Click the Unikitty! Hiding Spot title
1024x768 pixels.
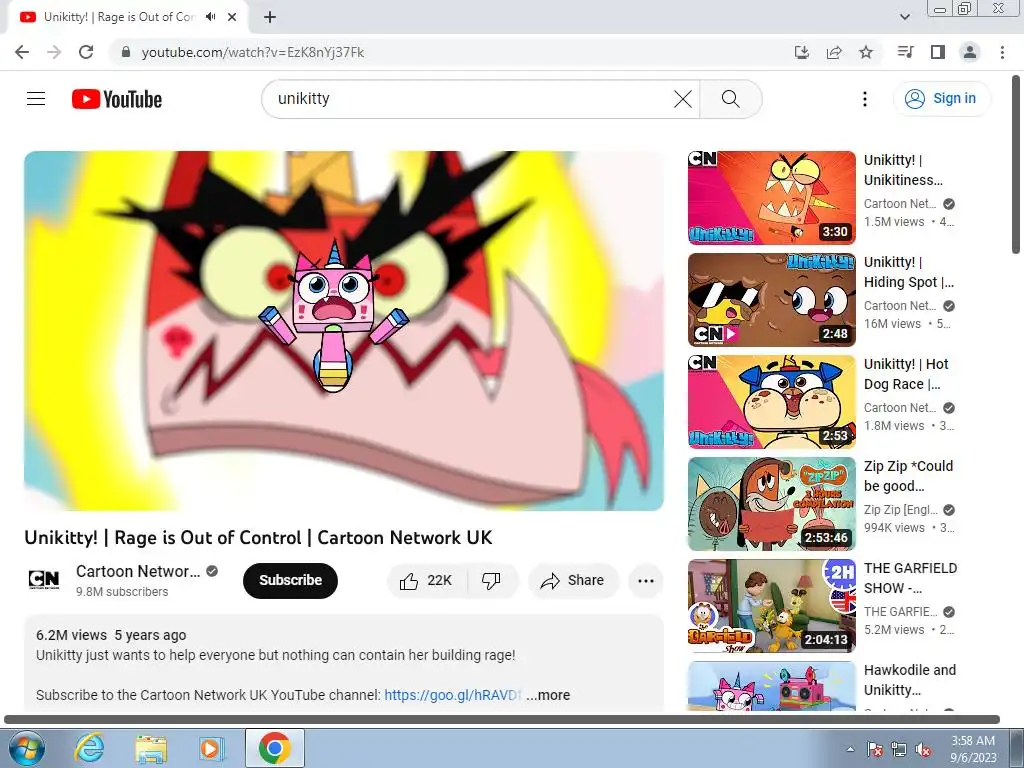(908, 272)
